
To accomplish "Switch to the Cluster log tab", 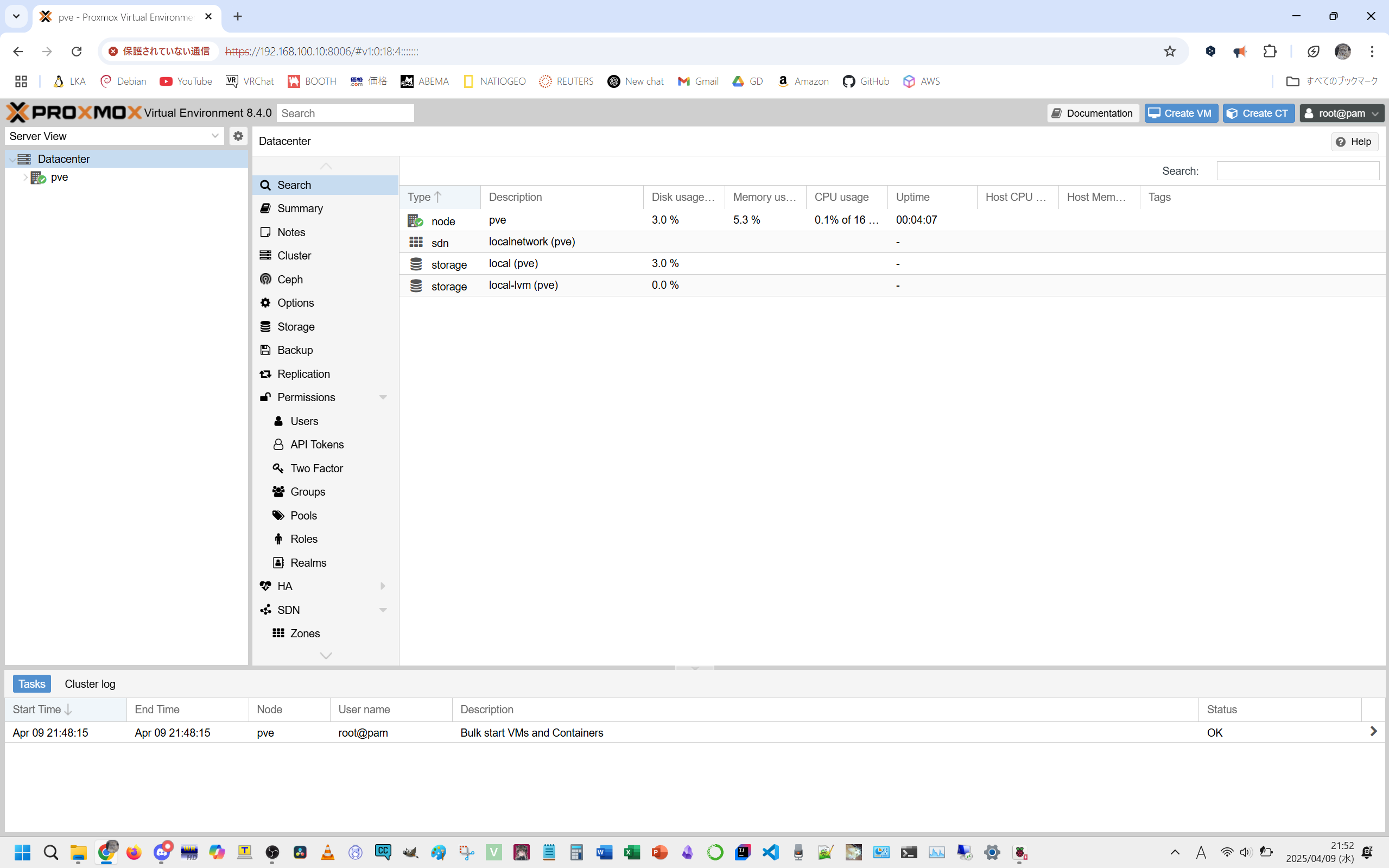I will 90,684.
